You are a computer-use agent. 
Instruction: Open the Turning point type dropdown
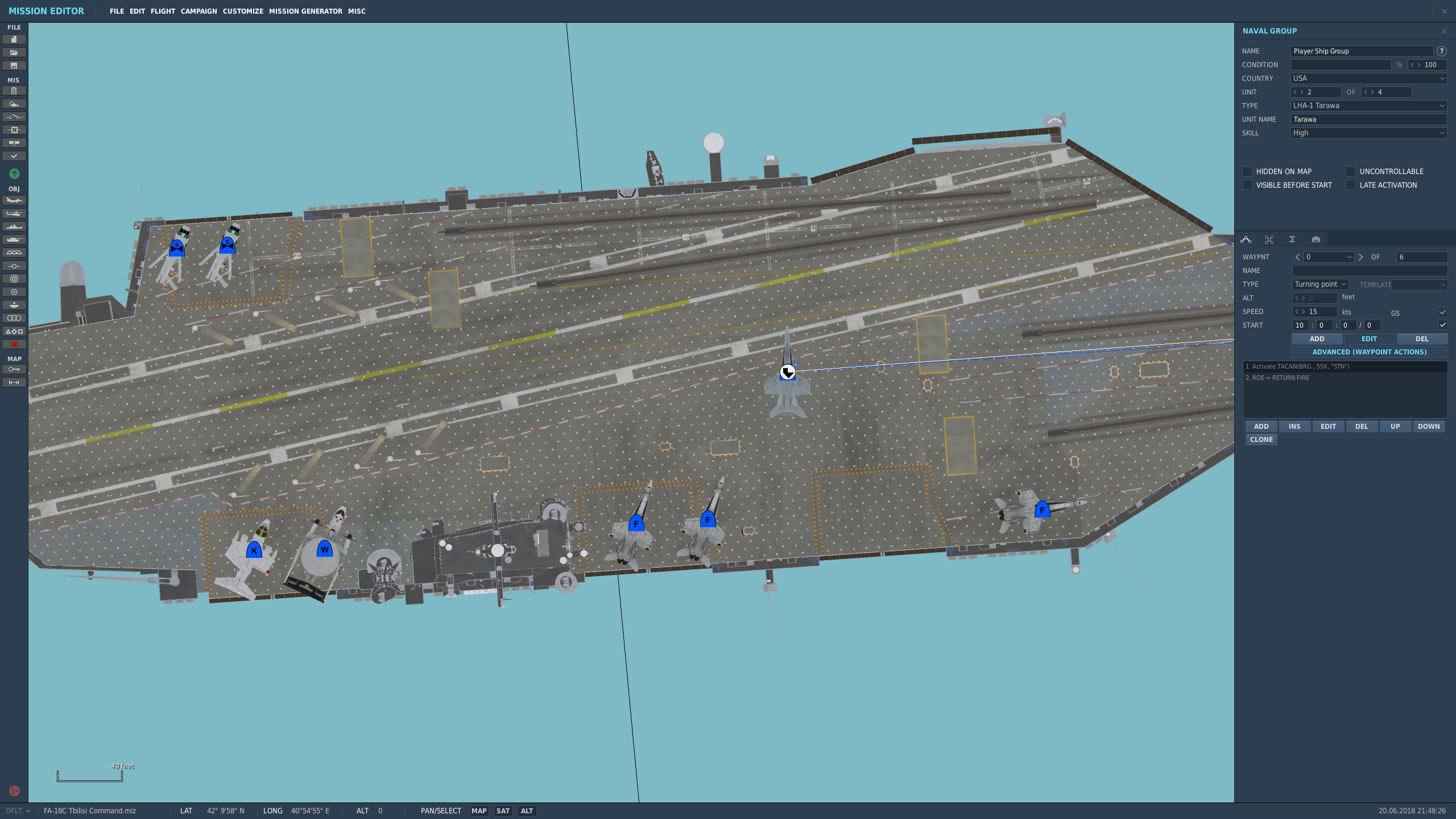point(1321,284)
